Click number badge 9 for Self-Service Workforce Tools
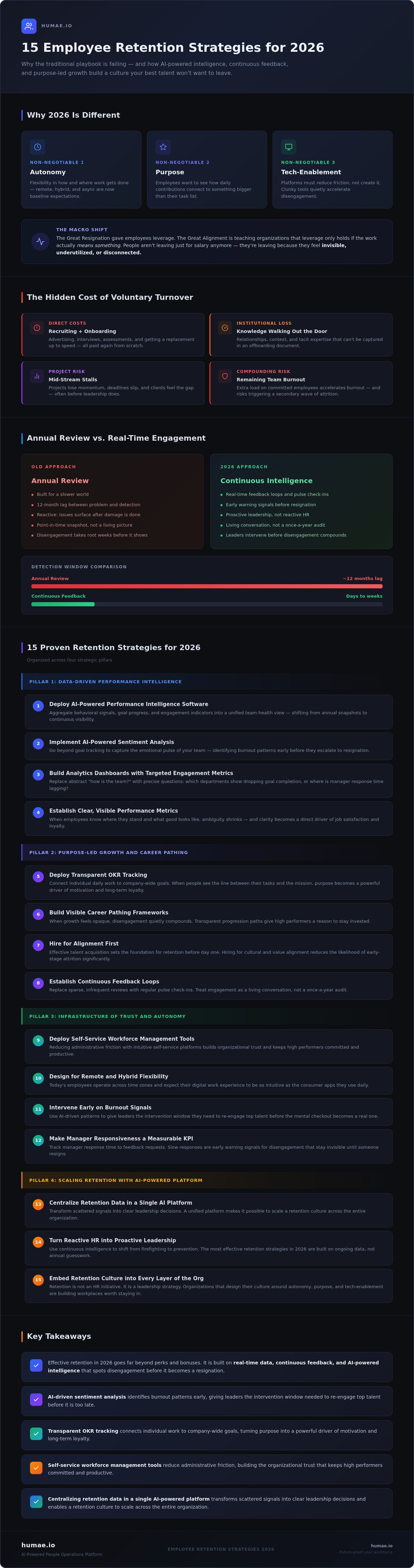The width and height of the screenshot is (414, 1568). coord(38,1040)
